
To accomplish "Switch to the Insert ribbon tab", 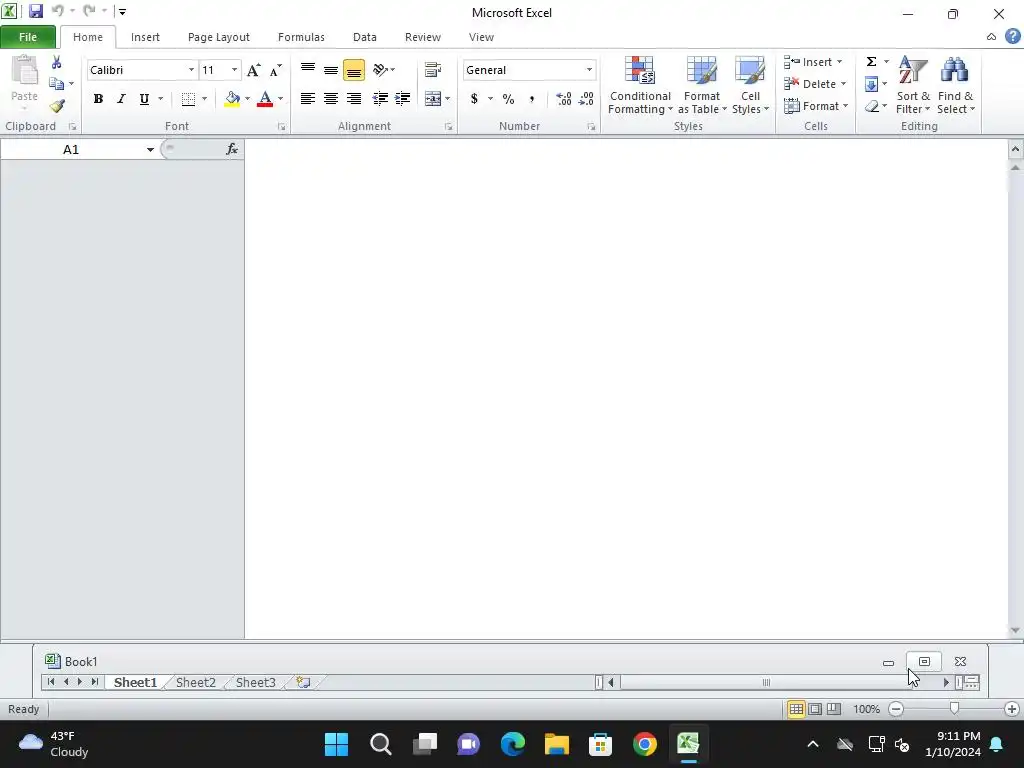I will (x=145, y=37).
